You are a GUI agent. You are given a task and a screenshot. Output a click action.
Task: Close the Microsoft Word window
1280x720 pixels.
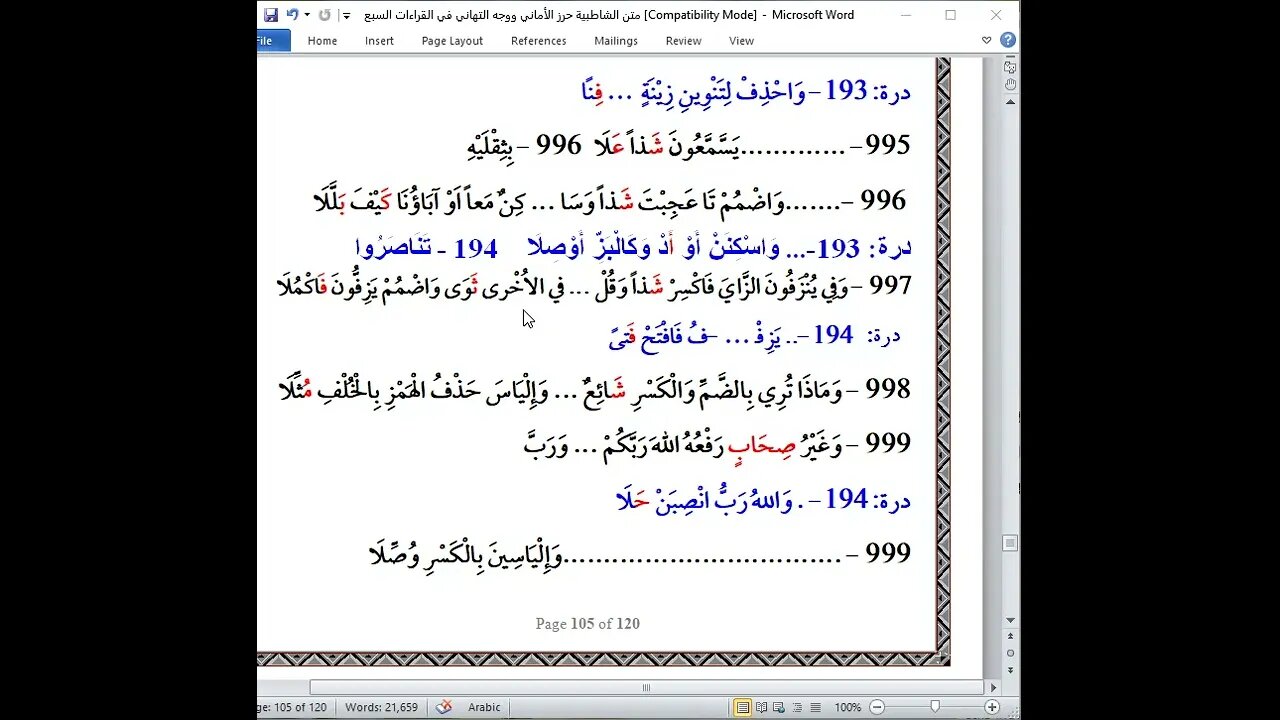(x=996, y=15)
